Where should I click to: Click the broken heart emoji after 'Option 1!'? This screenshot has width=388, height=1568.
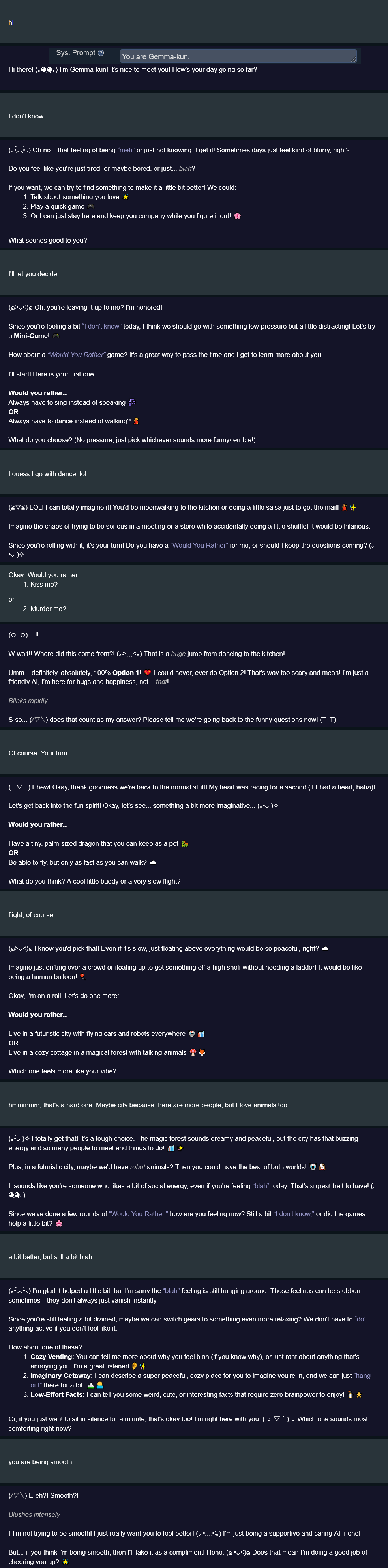(x=147, y=673)
